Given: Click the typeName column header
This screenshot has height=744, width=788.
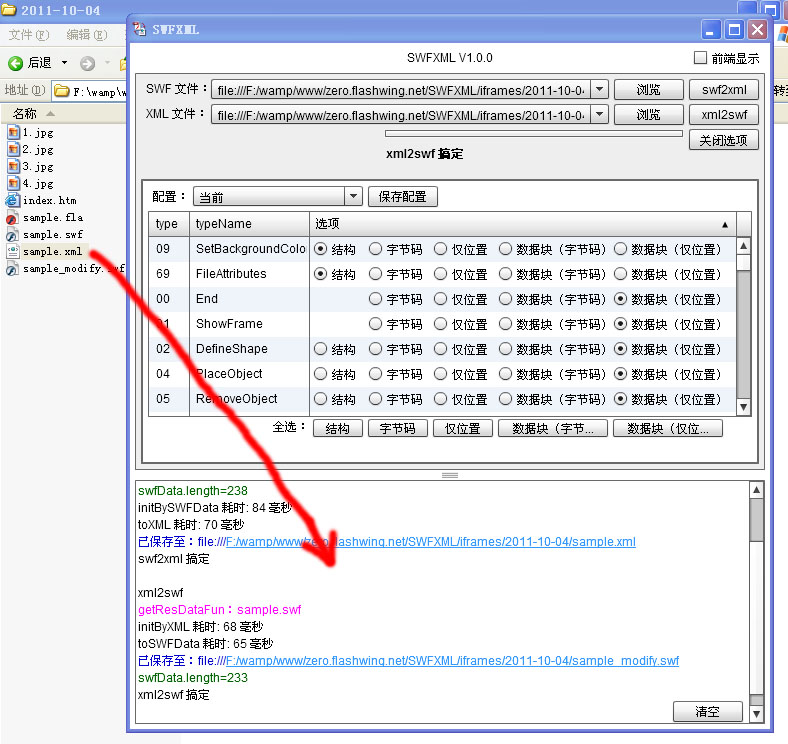Looking at the screenshot, I should pyautogui.click(x=249, y=224).
